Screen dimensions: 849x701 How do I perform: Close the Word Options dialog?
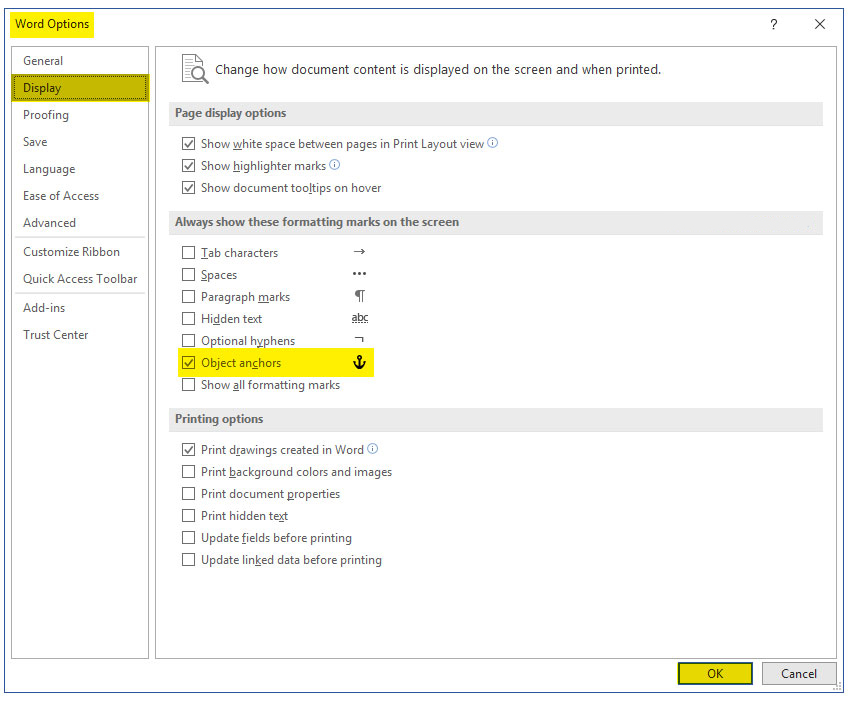pos(820,24)
